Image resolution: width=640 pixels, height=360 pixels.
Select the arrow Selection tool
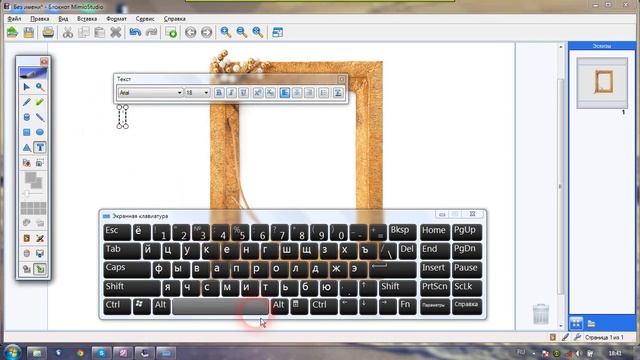27,87
